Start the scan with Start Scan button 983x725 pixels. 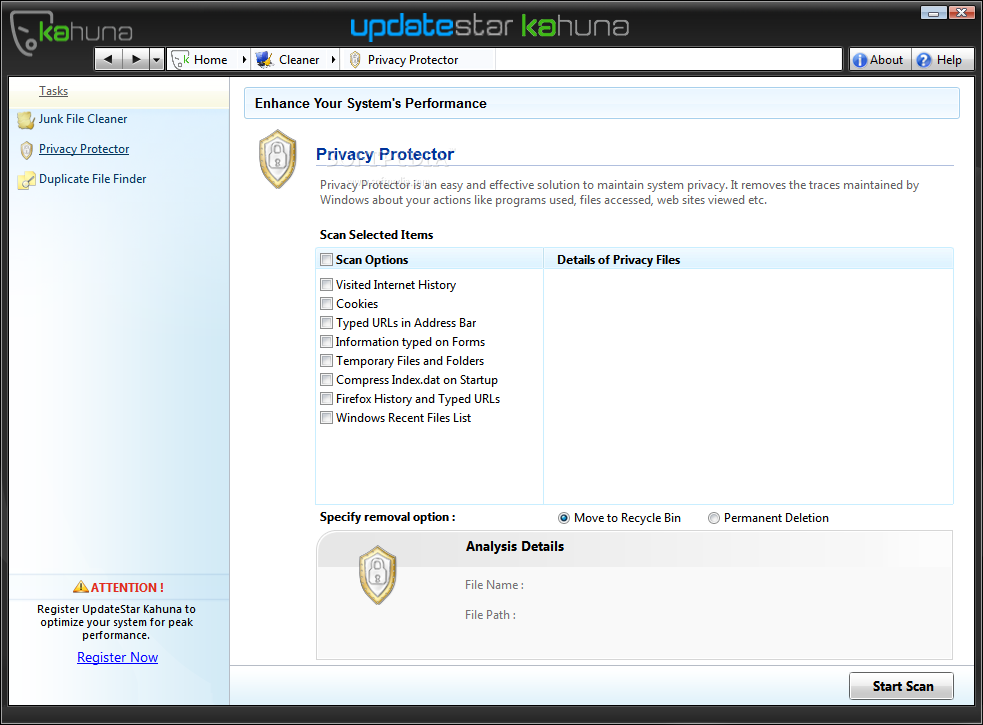[902, 686]
